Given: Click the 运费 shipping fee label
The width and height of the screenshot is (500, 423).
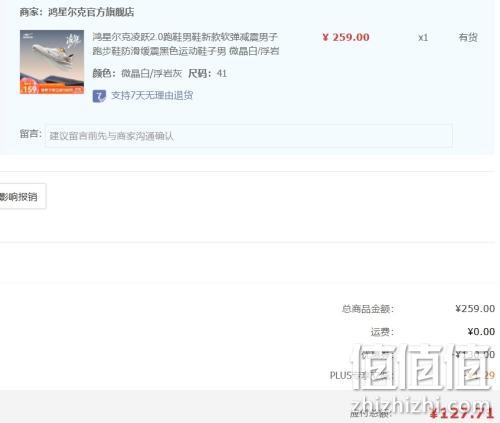Looking at the screenshot, I should click(x=382, y=332).
